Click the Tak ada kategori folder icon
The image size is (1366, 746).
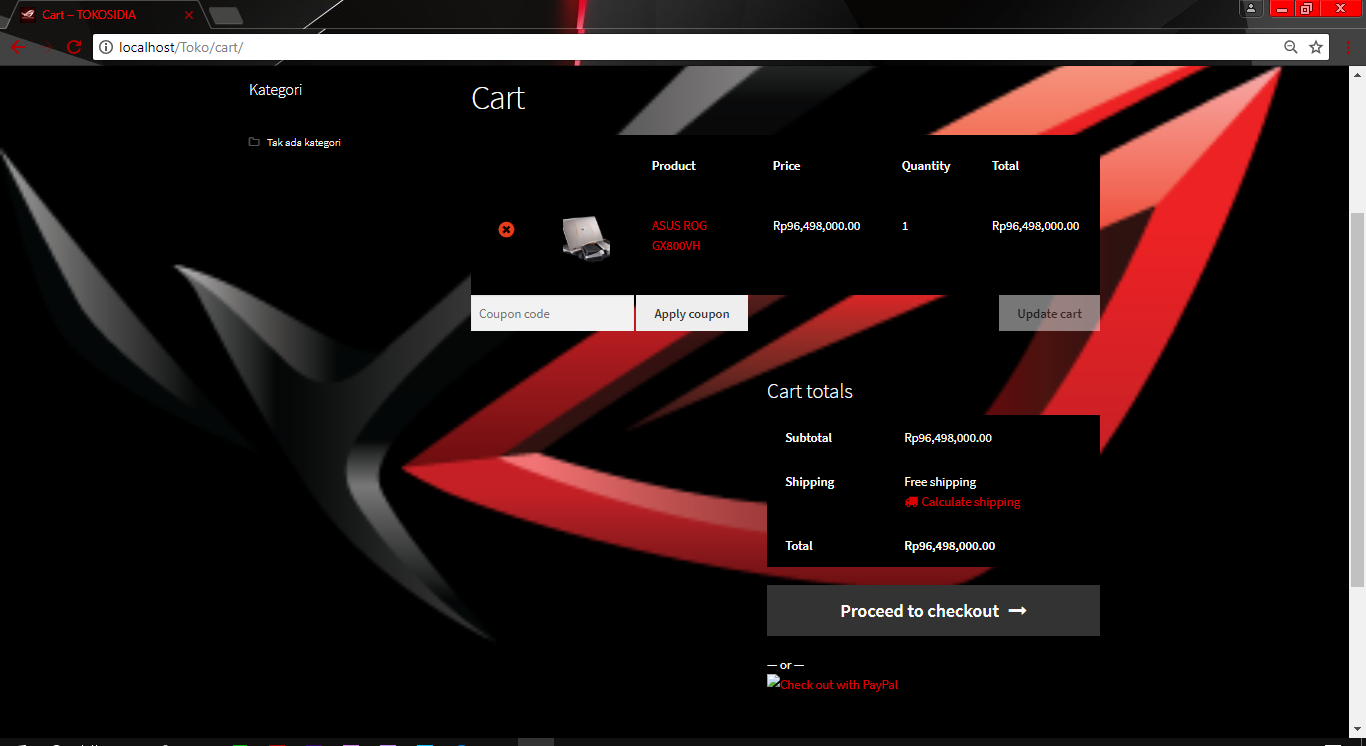[x=254, y=142]
